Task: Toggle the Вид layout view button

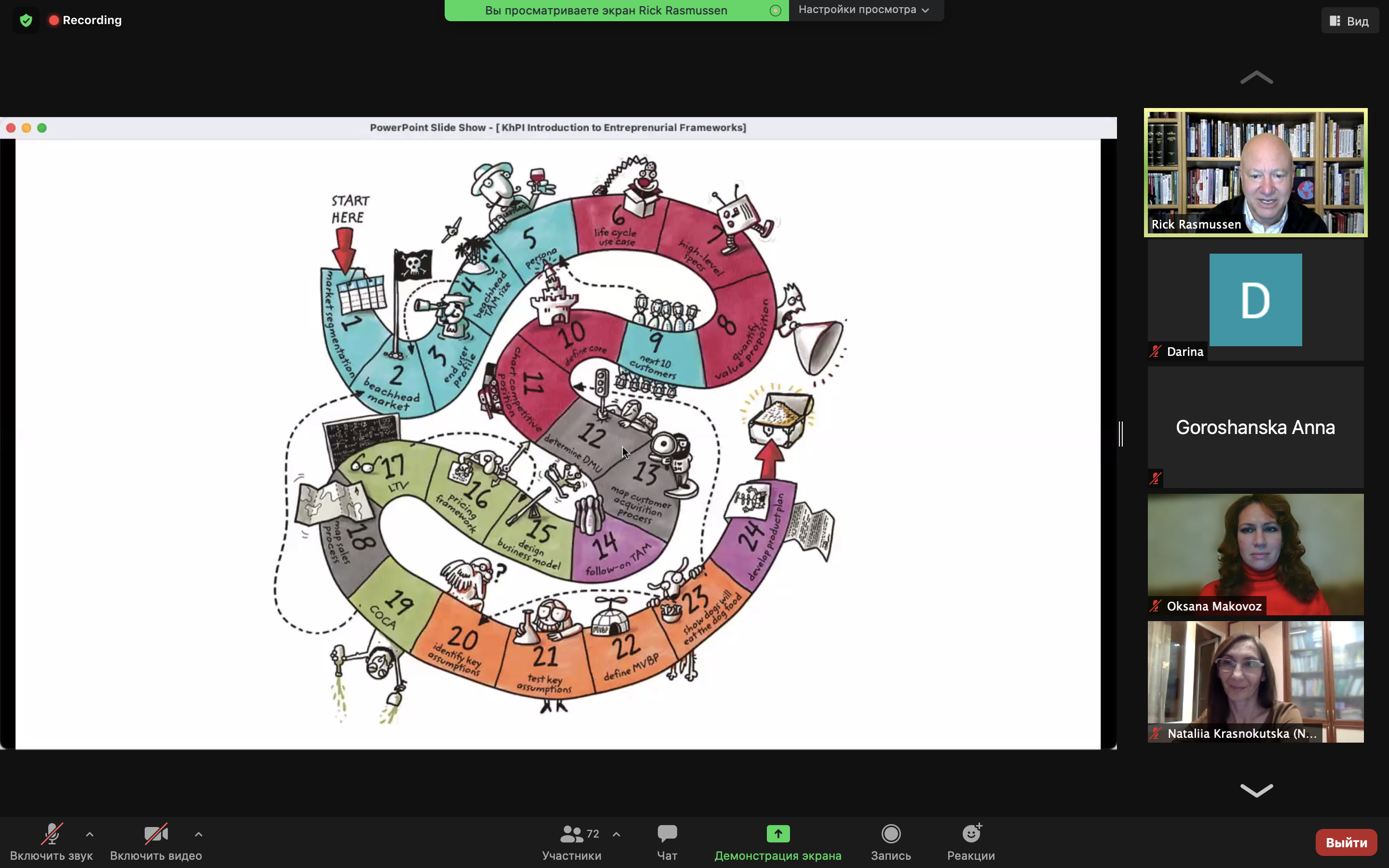Action: coord(1349,21)
